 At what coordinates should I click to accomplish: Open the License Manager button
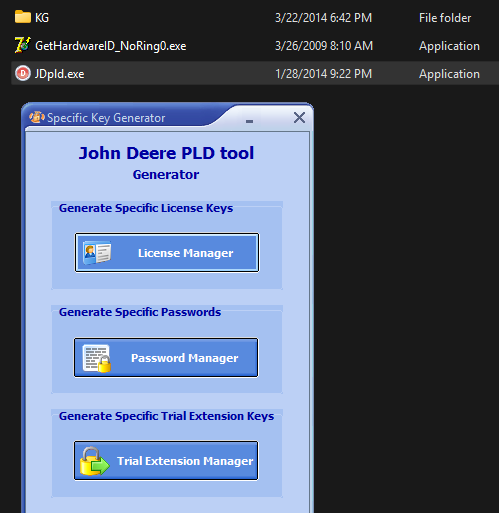[x=167, y=253]
